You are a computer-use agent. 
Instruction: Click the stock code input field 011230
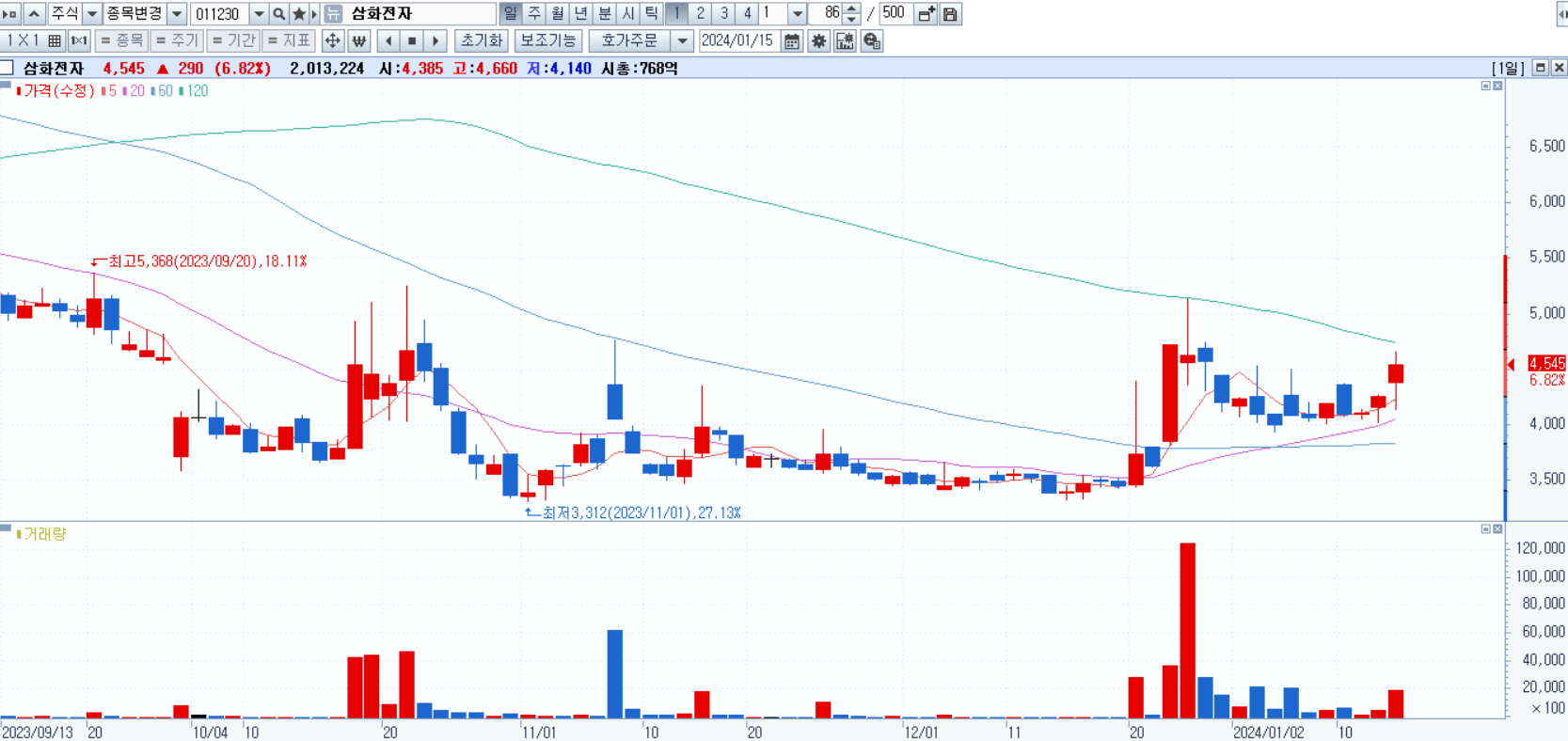(219, 14)
